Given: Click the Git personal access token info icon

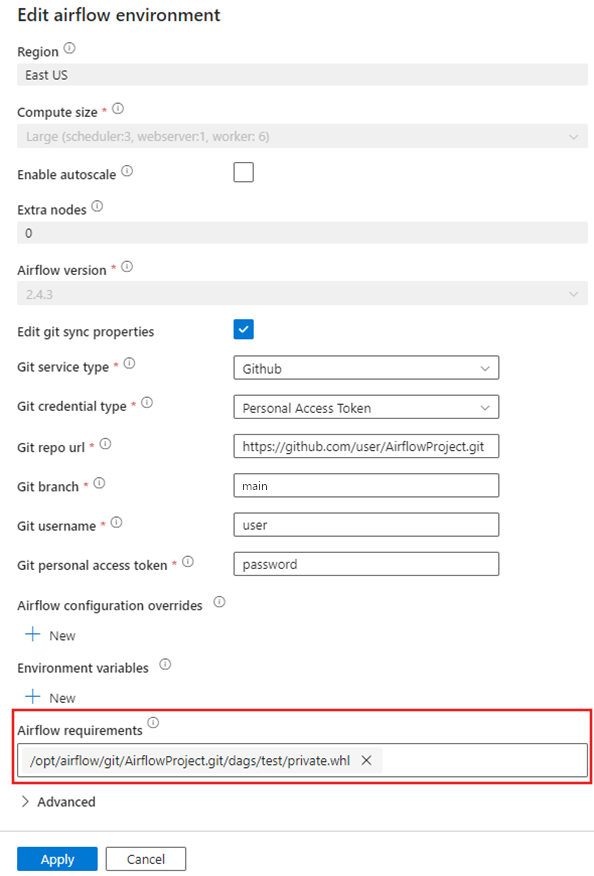Looking at the screenshot, I should (x=187, y=561).
